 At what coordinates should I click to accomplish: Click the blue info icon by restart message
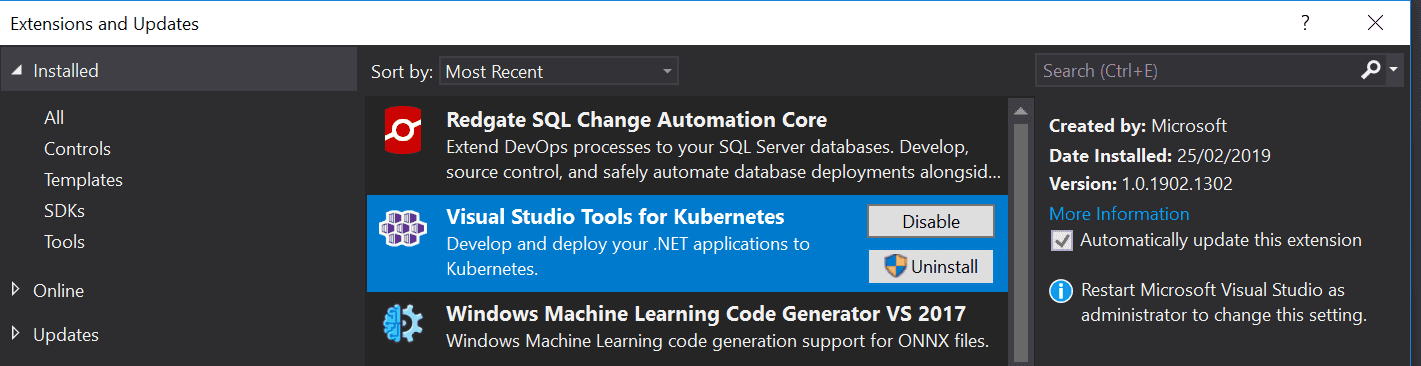pos(1060,291)
